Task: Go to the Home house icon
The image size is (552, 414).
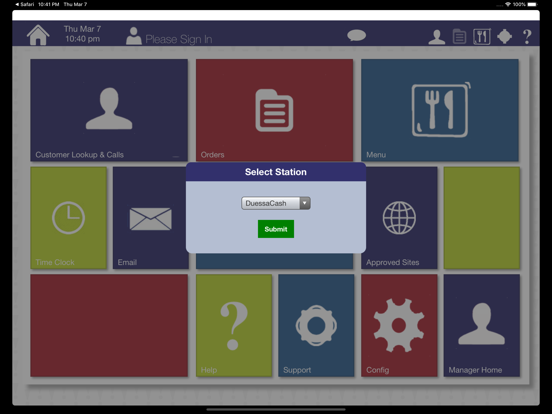Action: [38, 35]
